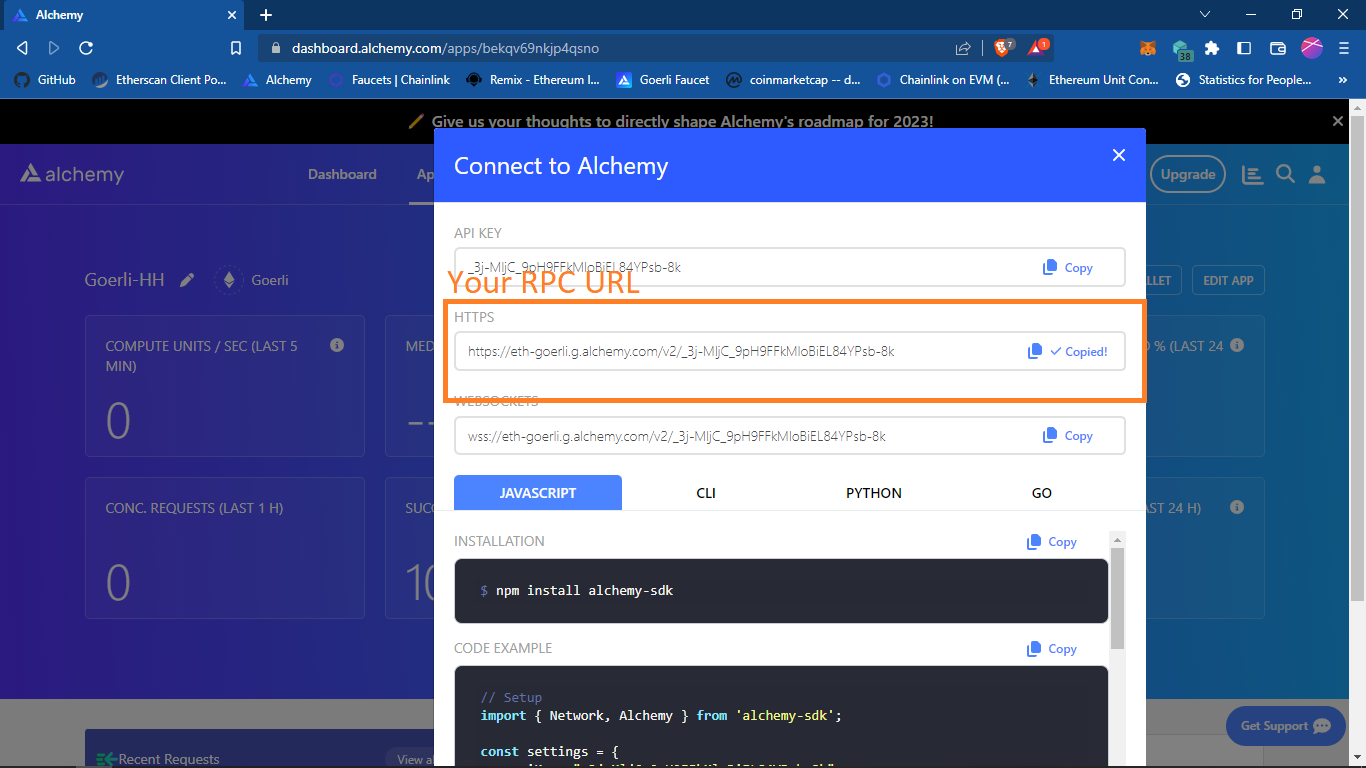Open the Alchemy search icon

click(1286, 174)
